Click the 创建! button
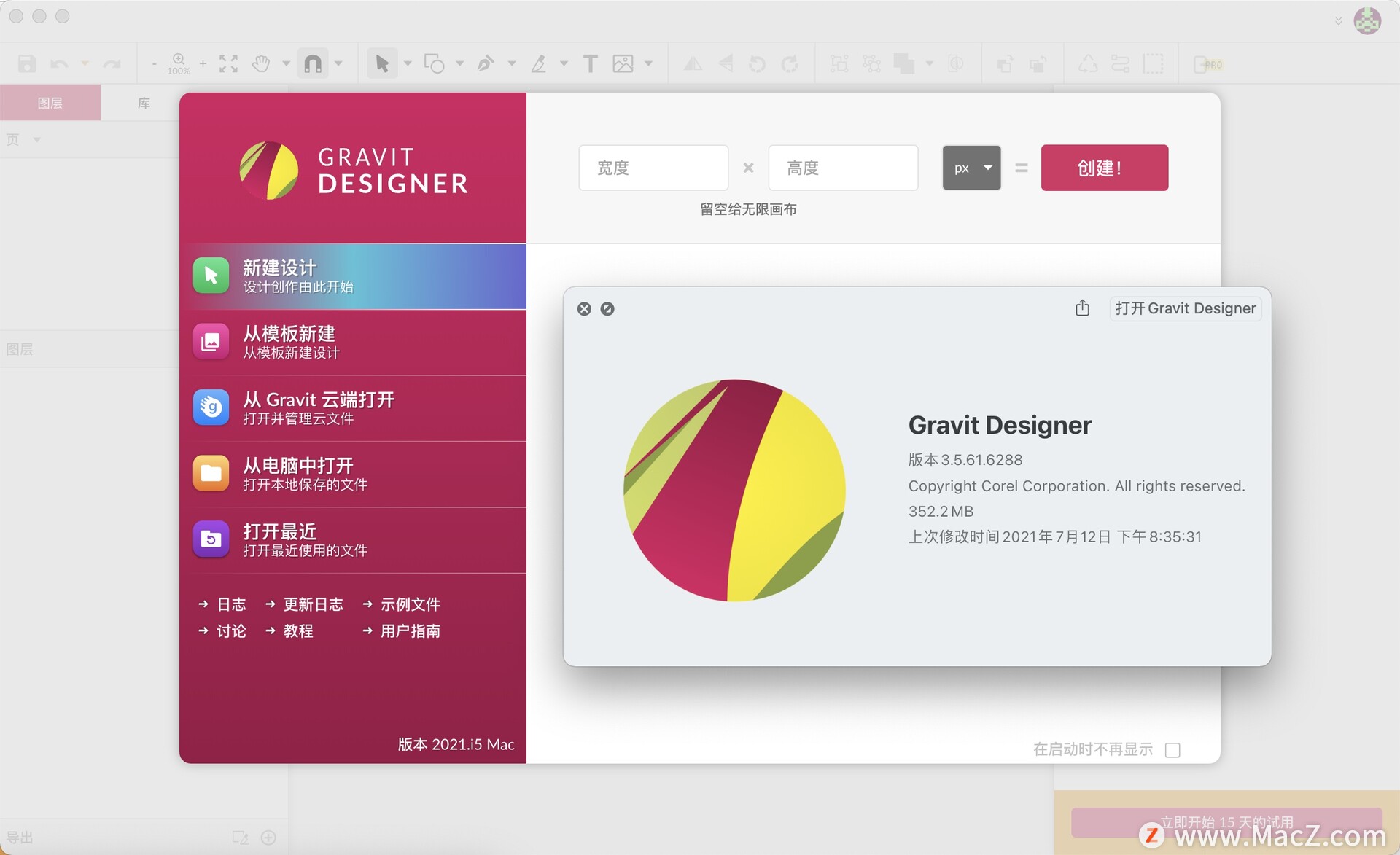 point(1104,168)
